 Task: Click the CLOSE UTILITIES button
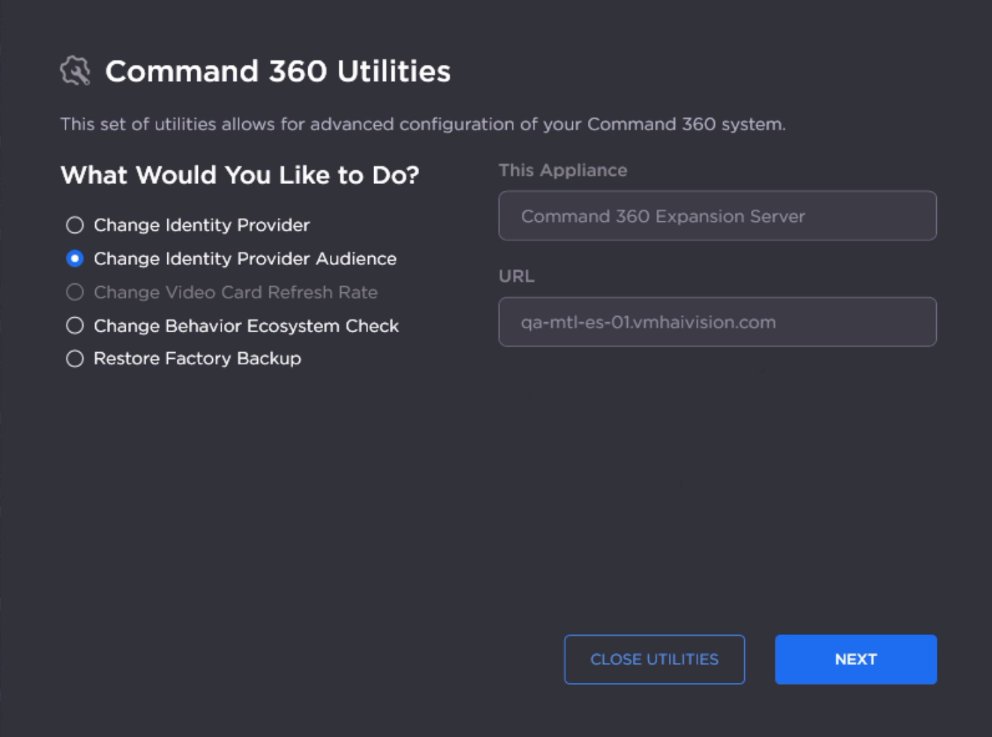click(x=654, y=659)
